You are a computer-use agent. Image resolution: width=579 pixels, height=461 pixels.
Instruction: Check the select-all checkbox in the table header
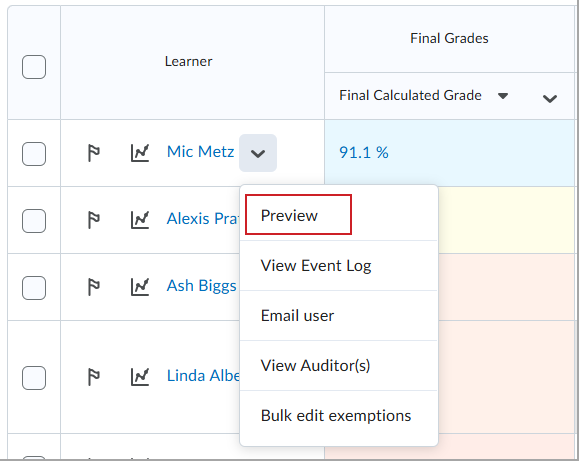click(34, 67)
